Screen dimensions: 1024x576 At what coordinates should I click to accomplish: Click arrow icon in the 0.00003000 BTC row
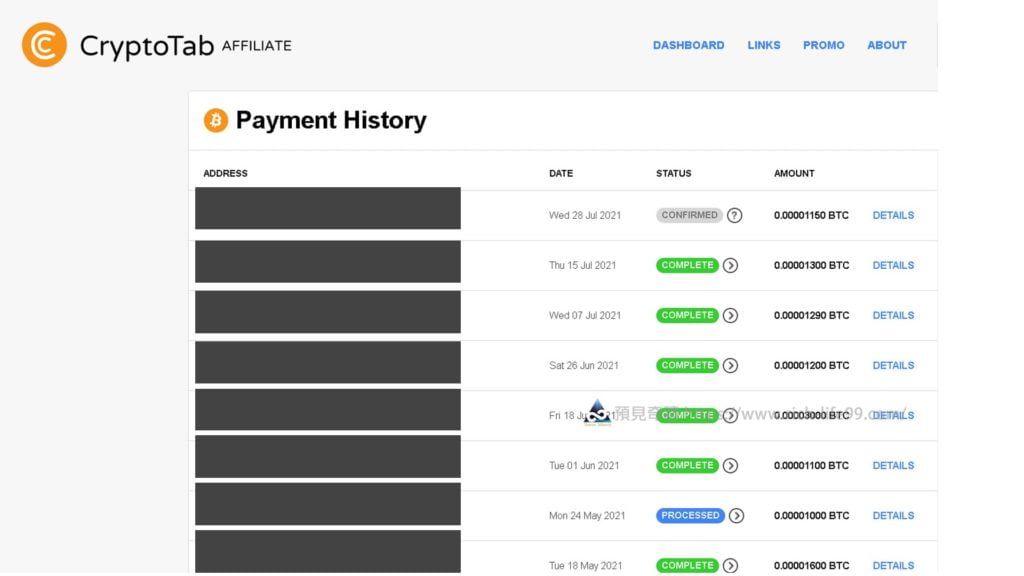click(731, 415)
